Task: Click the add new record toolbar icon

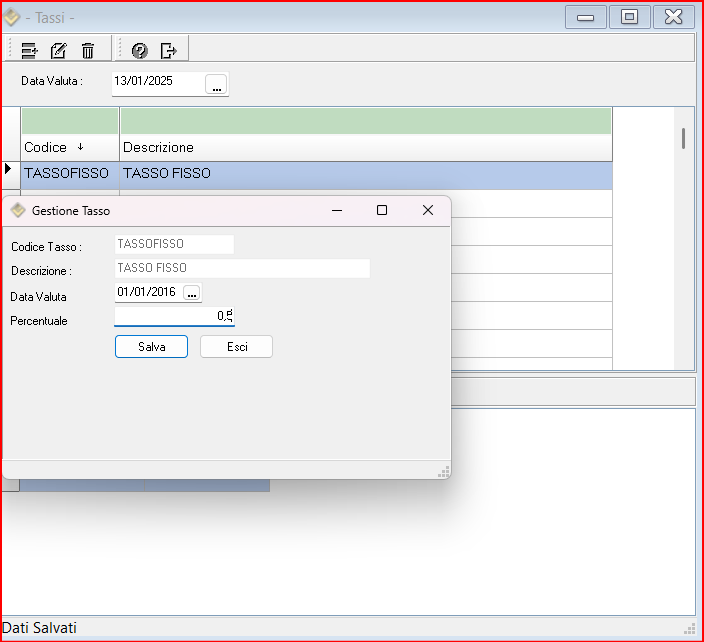Action: pos(29,50)
